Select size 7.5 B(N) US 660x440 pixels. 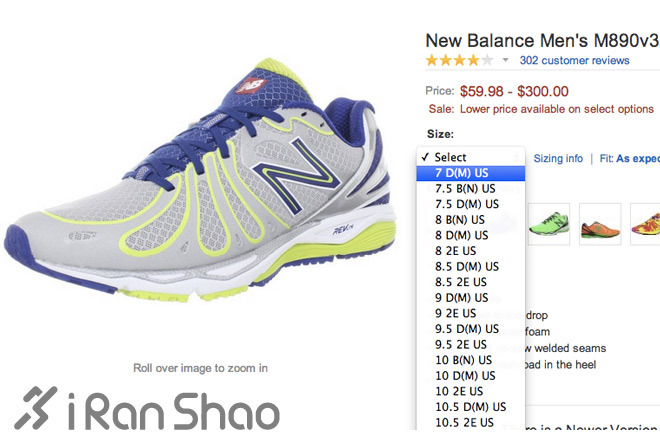pos(466,189)
